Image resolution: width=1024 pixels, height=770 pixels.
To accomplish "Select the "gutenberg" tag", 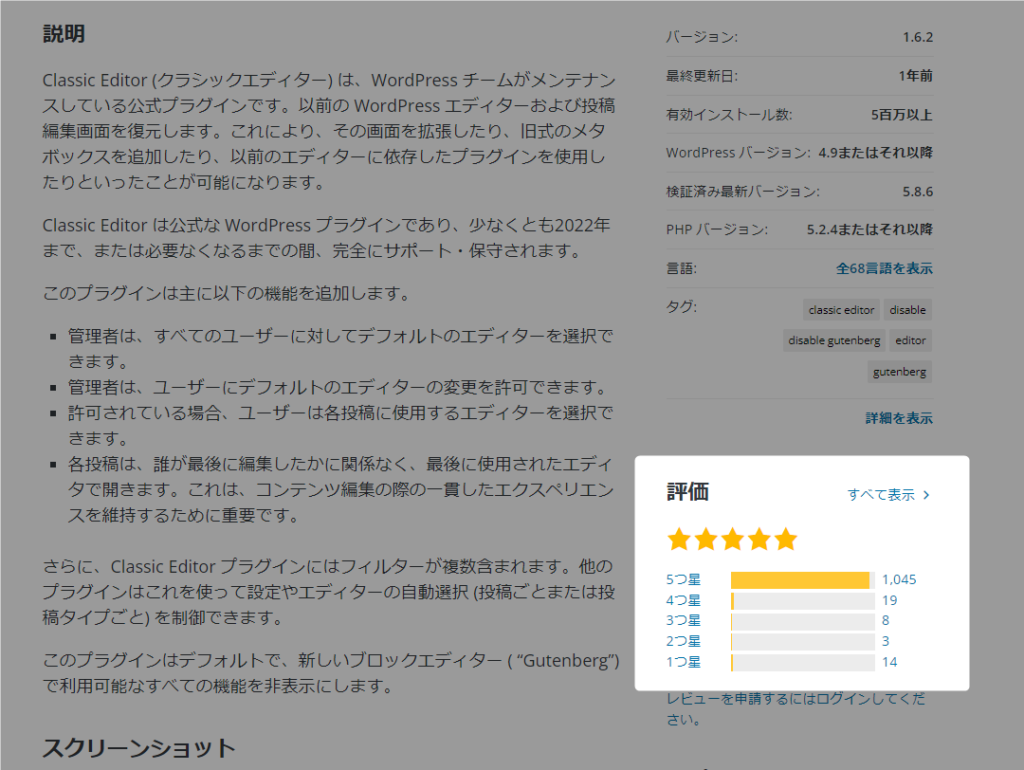I will click(x=900, y=372).
